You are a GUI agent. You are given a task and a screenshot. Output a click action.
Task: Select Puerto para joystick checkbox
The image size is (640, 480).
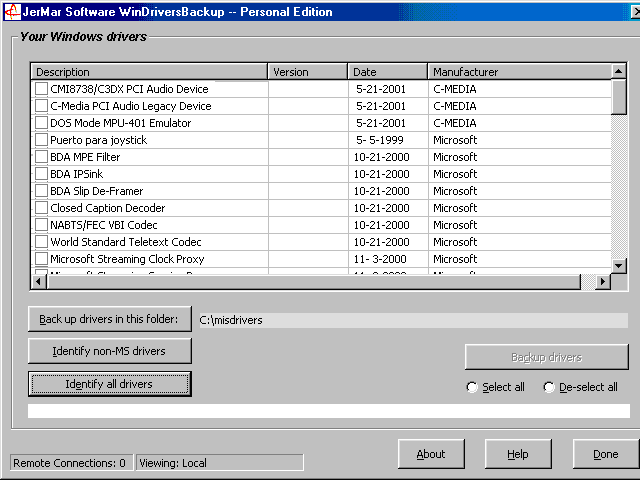coord(41,140)
